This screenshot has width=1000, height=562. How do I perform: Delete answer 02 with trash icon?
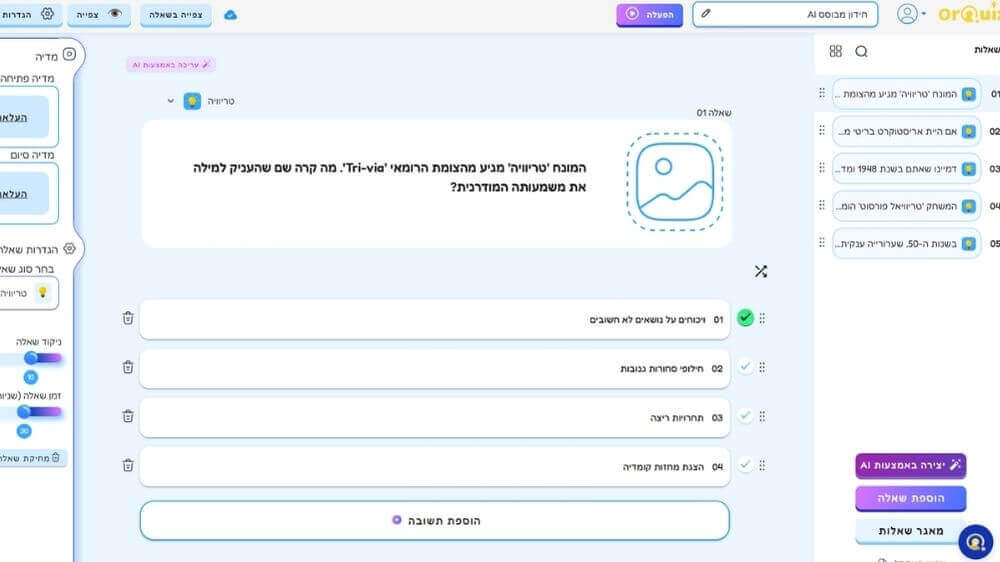click(128, 367)
